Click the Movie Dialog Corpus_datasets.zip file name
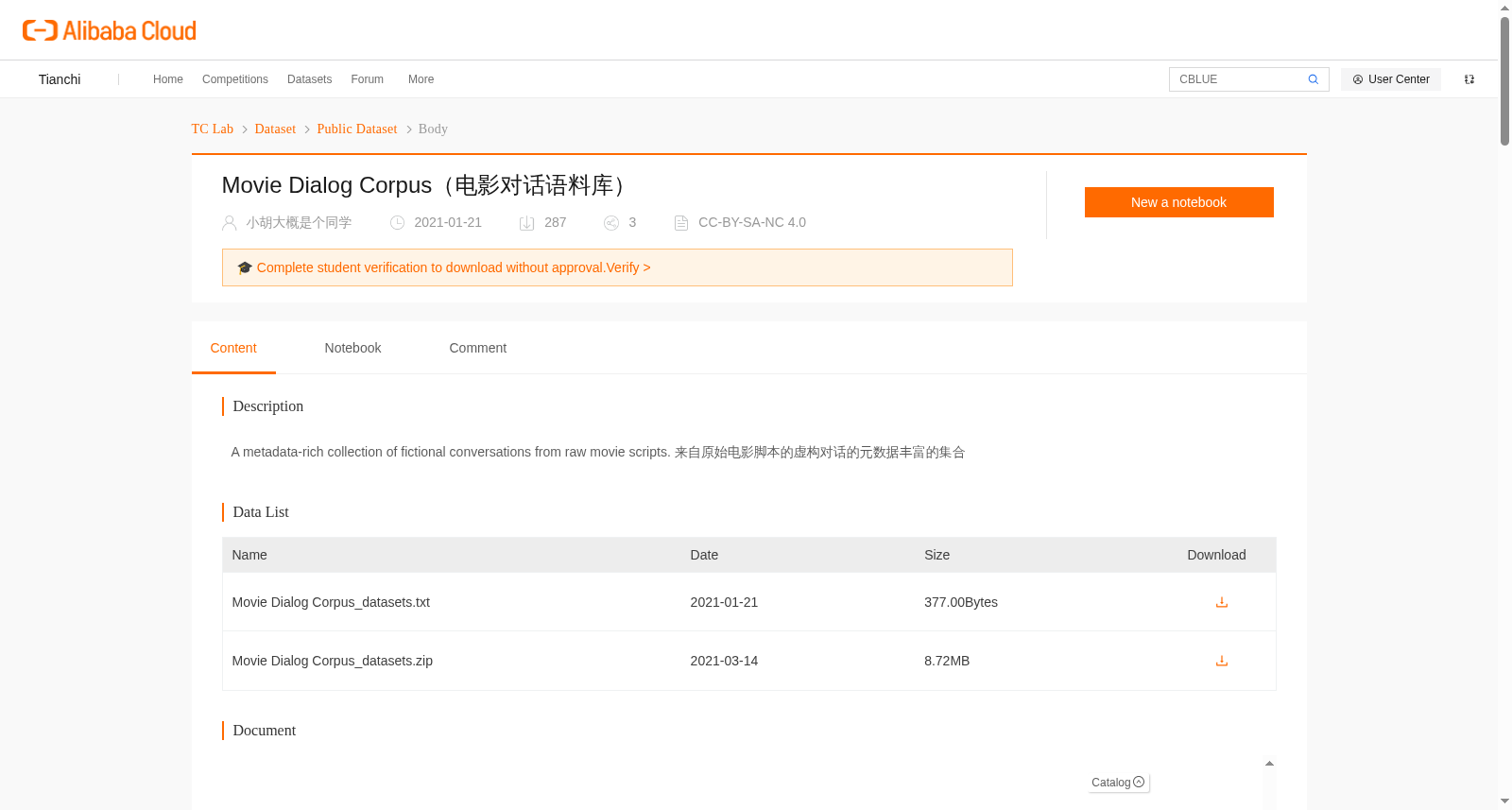This screenshot has height=810, width=1512. click(333, 661)
